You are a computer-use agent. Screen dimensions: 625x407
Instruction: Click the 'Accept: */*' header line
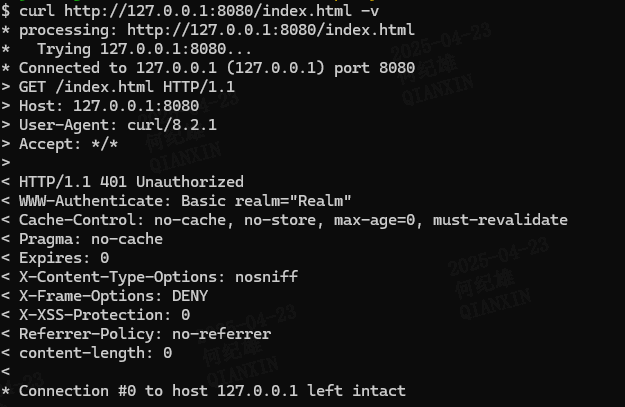pyautogui.click(x=68, y=144)
